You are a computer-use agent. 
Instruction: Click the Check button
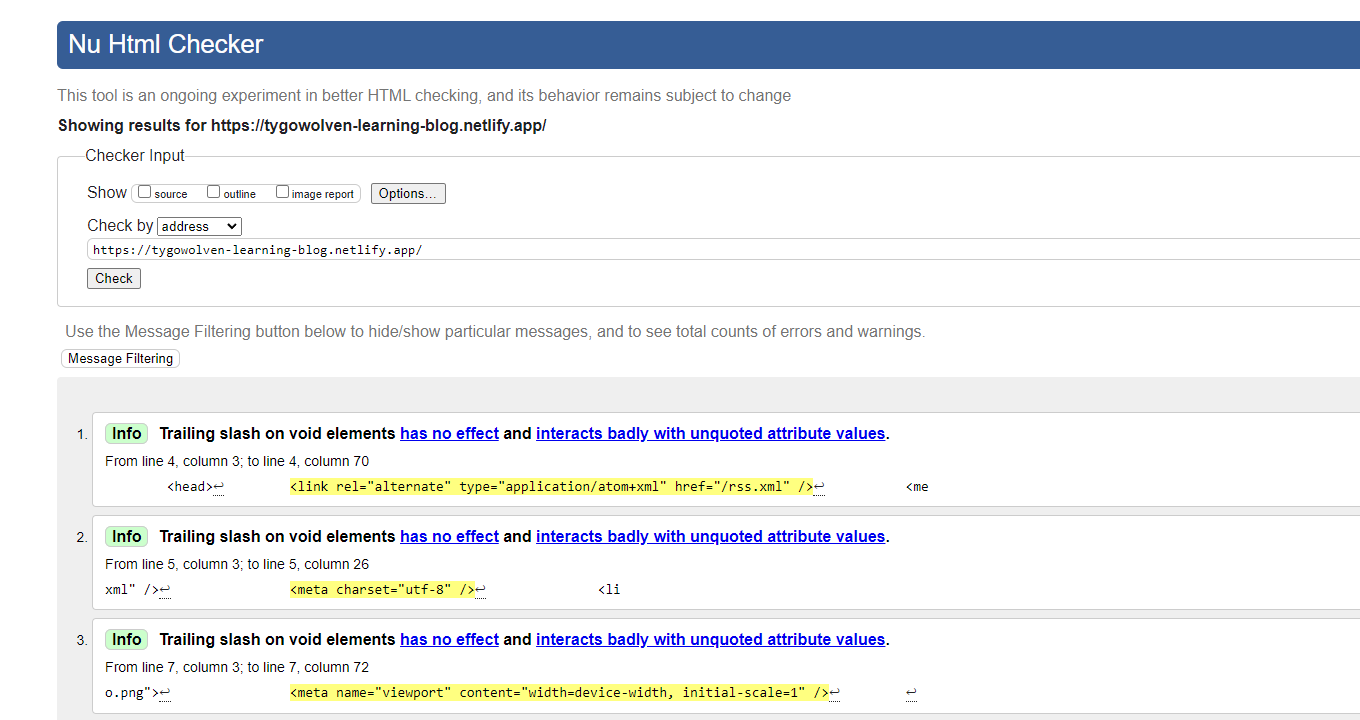pyautogui.click(x=114, y=278)
